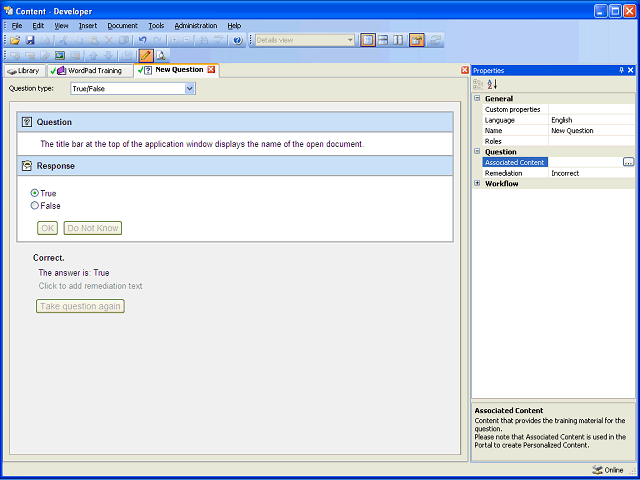Open the Question type dropdown
This screenshot has width=640, height=480.
click(189, 89)
